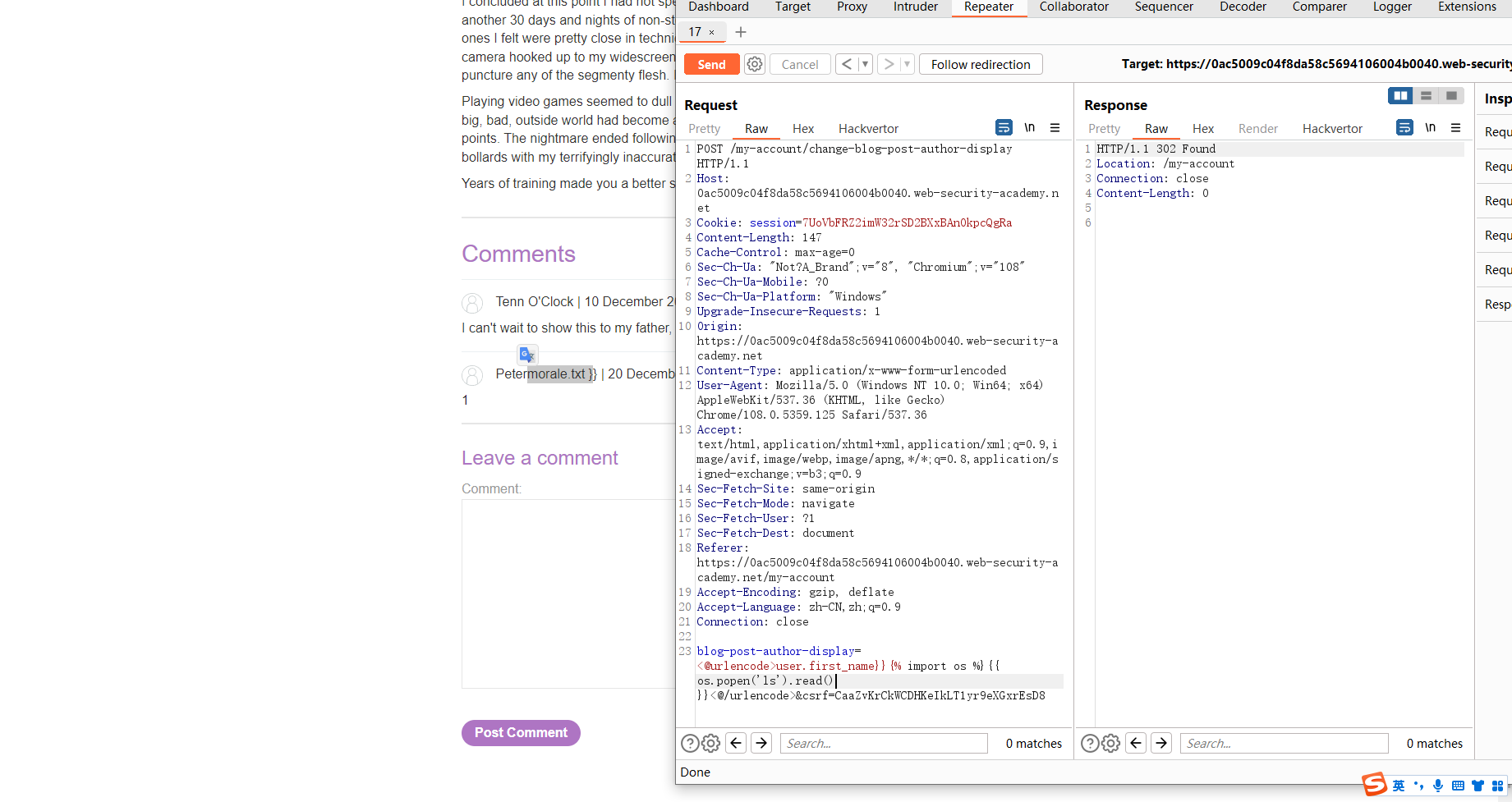The height and width of the screenshot is (802, 1512).
Task: Close Repeater tab 17
Action: point(711,32)
